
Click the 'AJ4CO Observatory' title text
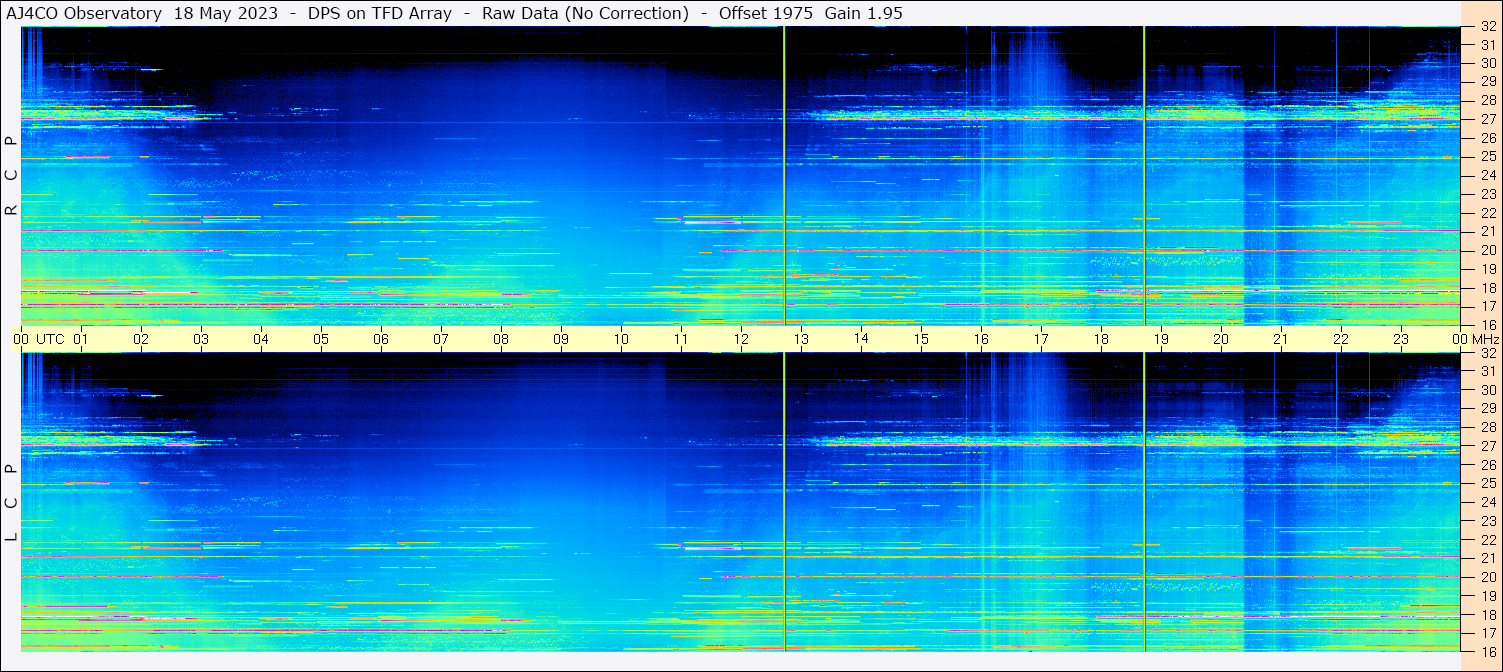pyautogui.click(x=84, y=13)
